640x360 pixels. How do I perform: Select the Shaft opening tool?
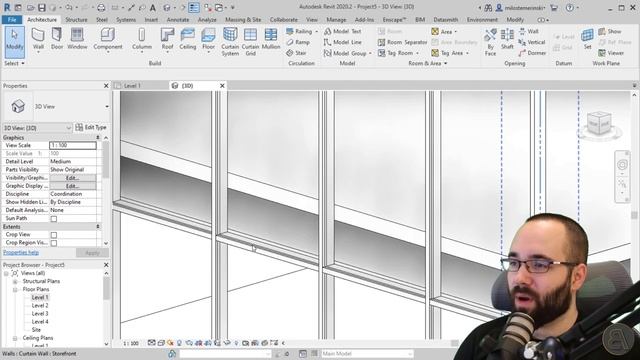pyautogui.click(x=507, y=40)
